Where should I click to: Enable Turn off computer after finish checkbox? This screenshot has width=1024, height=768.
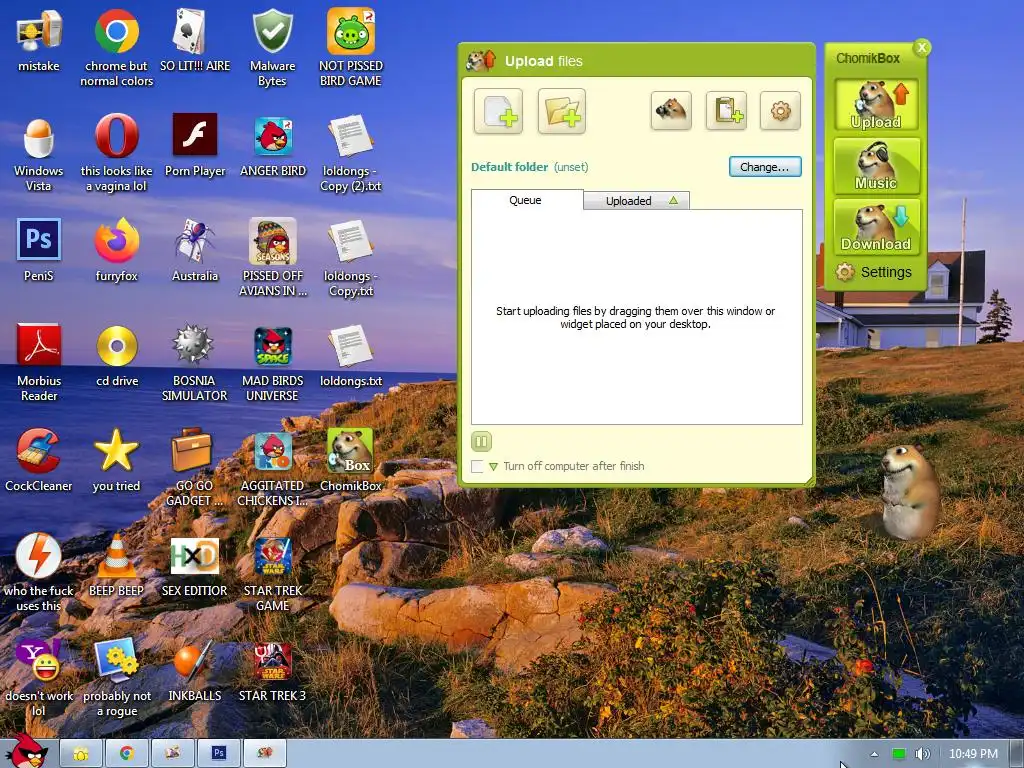click(x=477, y=466)
